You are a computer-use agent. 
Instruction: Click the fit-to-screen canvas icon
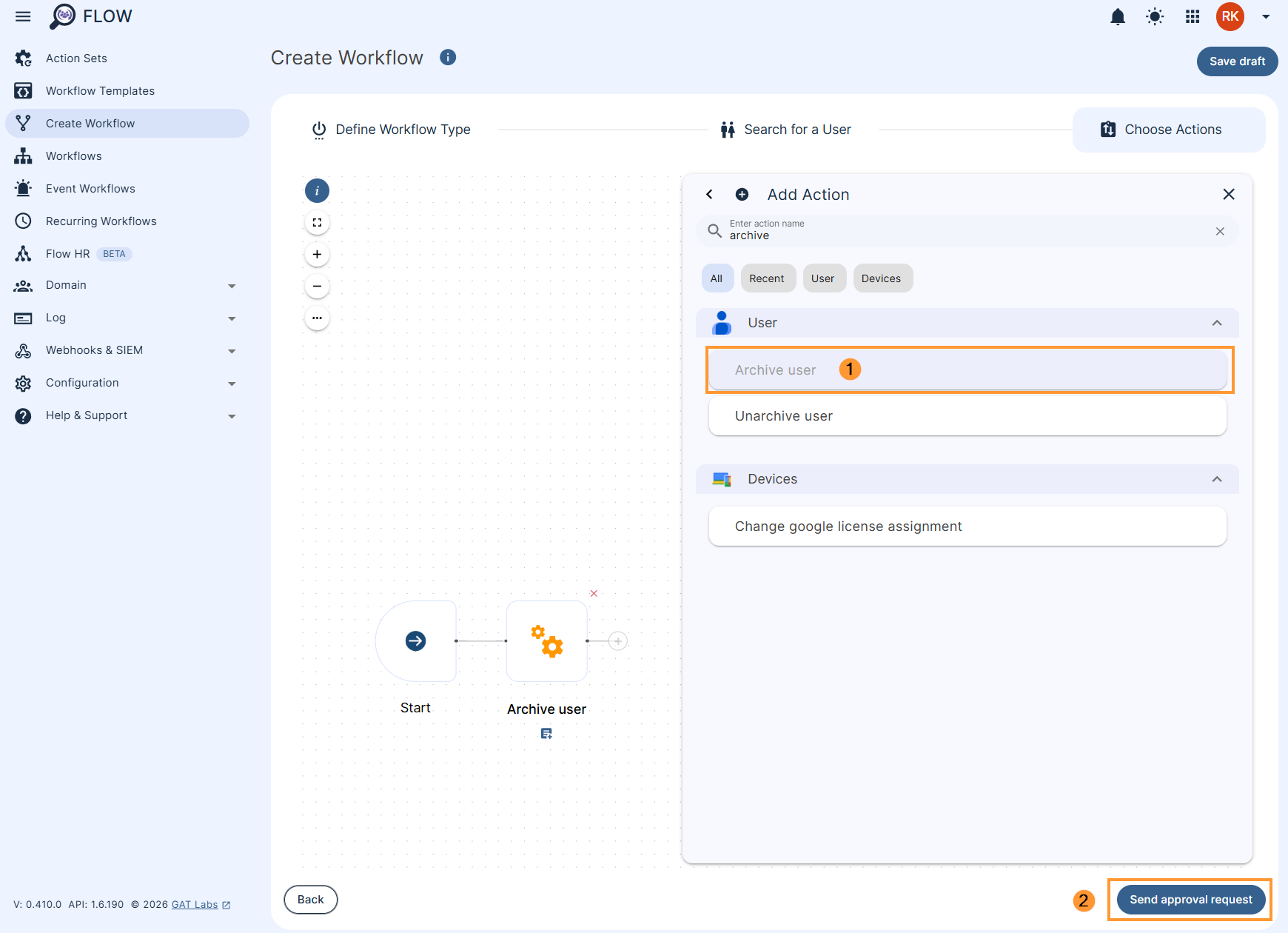click(x=317, y=222)
